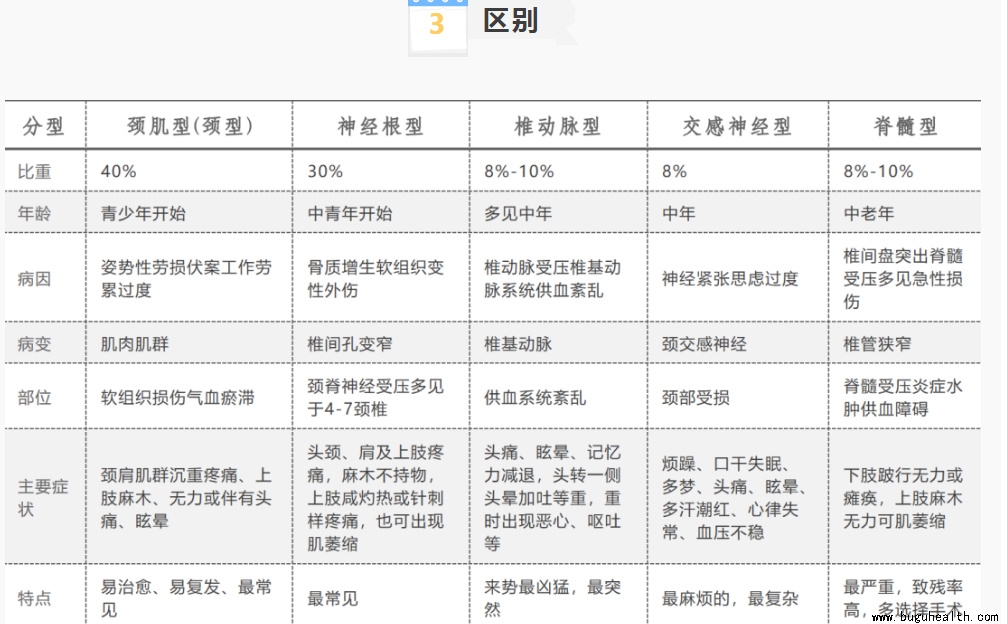Select the "交感神经型" column header
Screen dimensions: 1007x624
[x=736, y=126]
